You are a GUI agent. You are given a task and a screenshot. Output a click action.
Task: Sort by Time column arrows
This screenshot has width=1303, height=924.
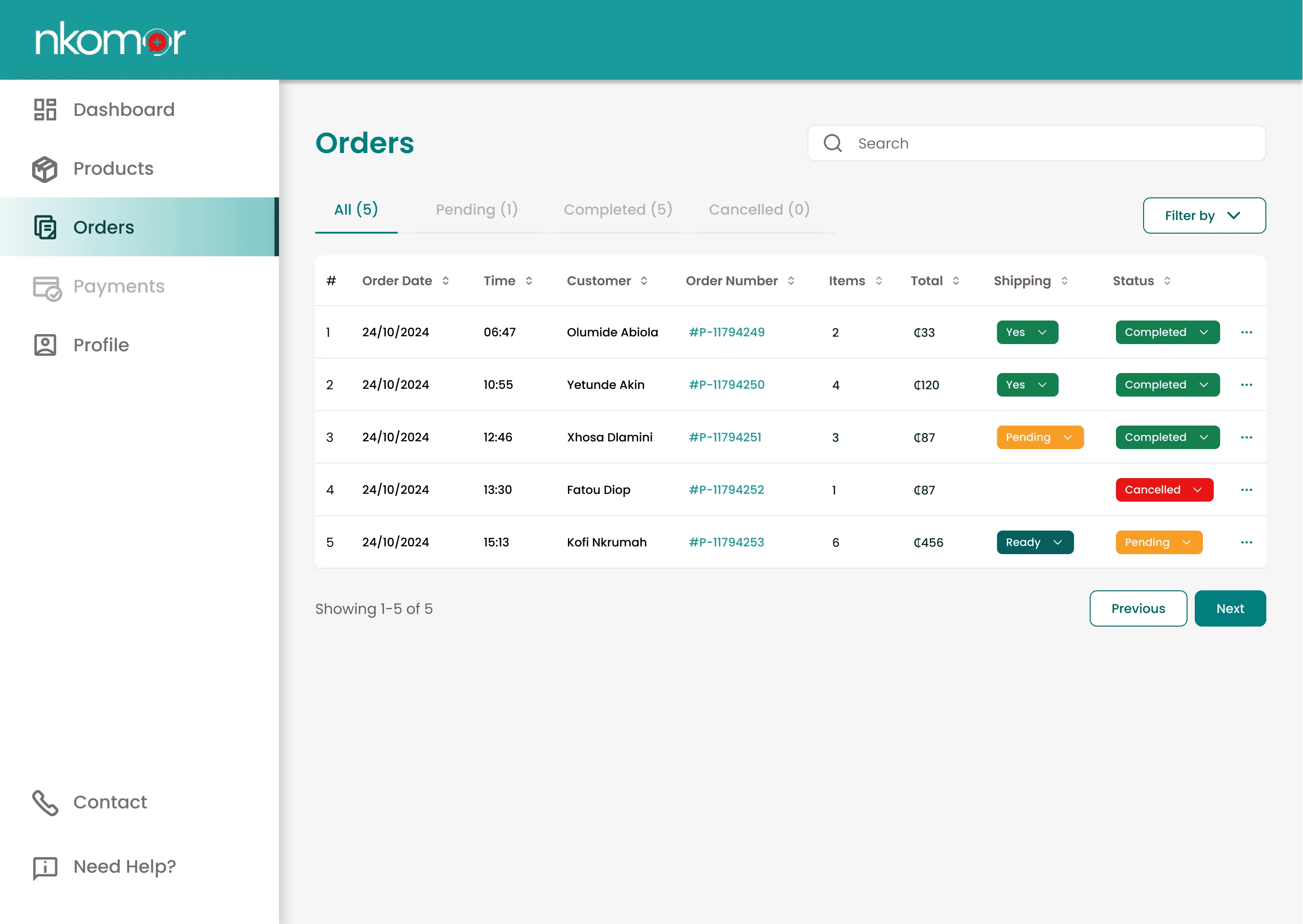coord(529,281)
